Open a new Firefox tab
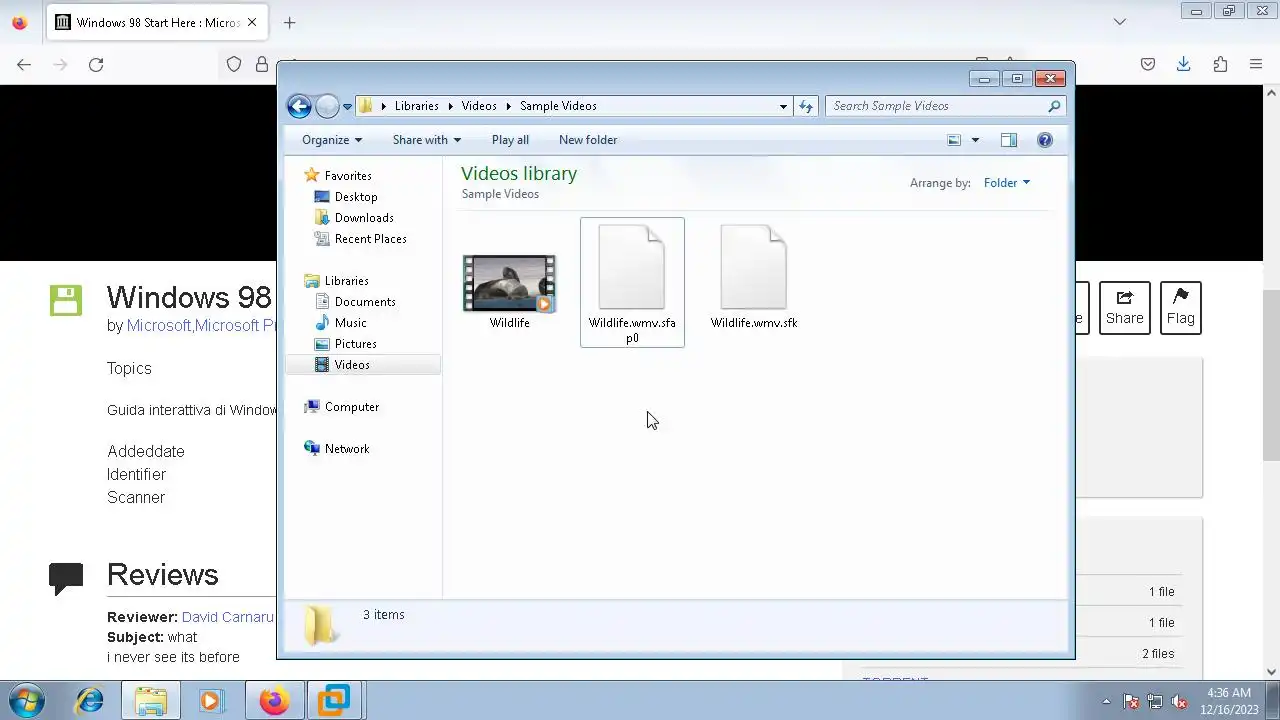 (289, 22)
